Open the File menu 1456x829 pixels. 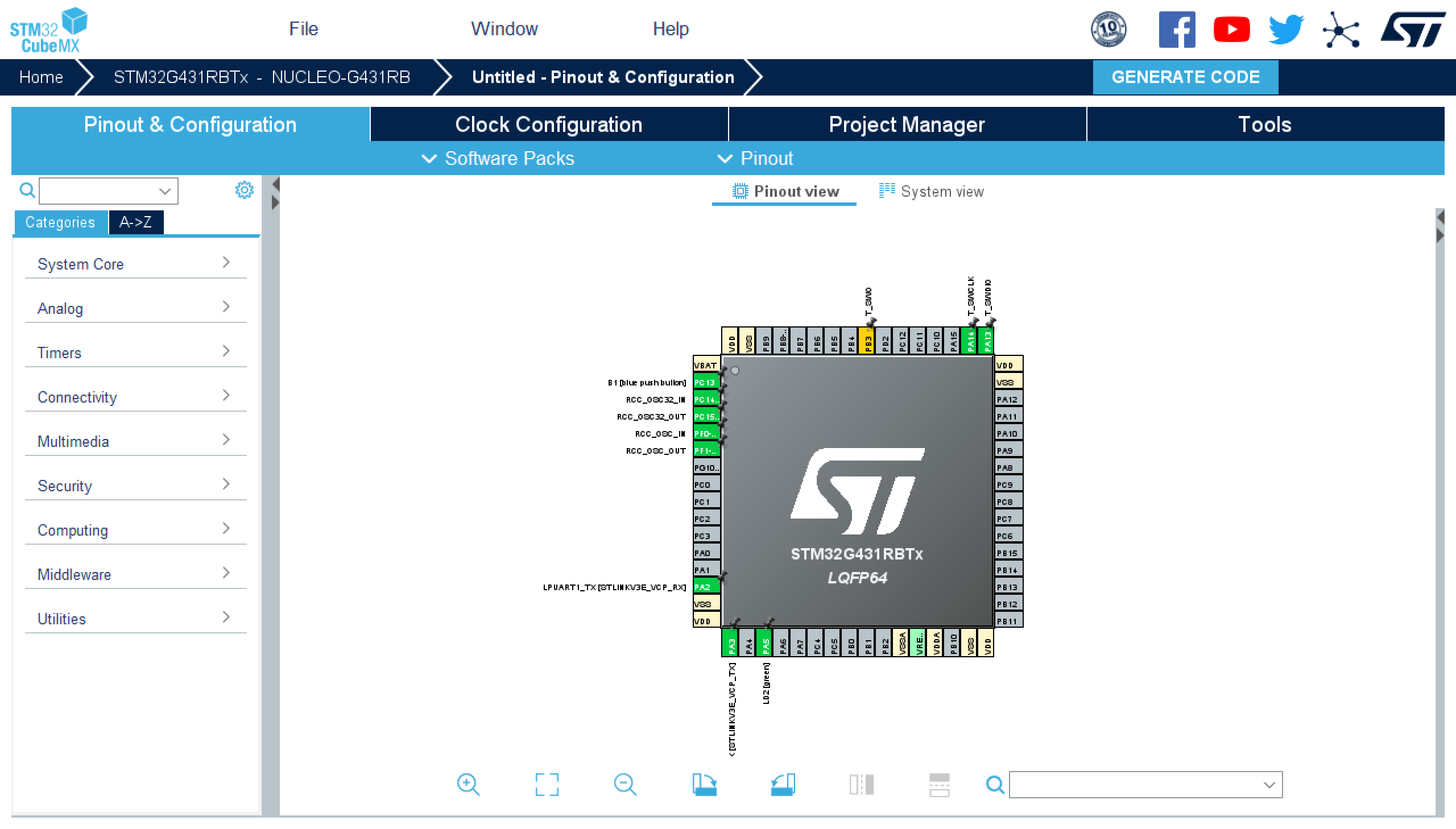tap(304, 29)
